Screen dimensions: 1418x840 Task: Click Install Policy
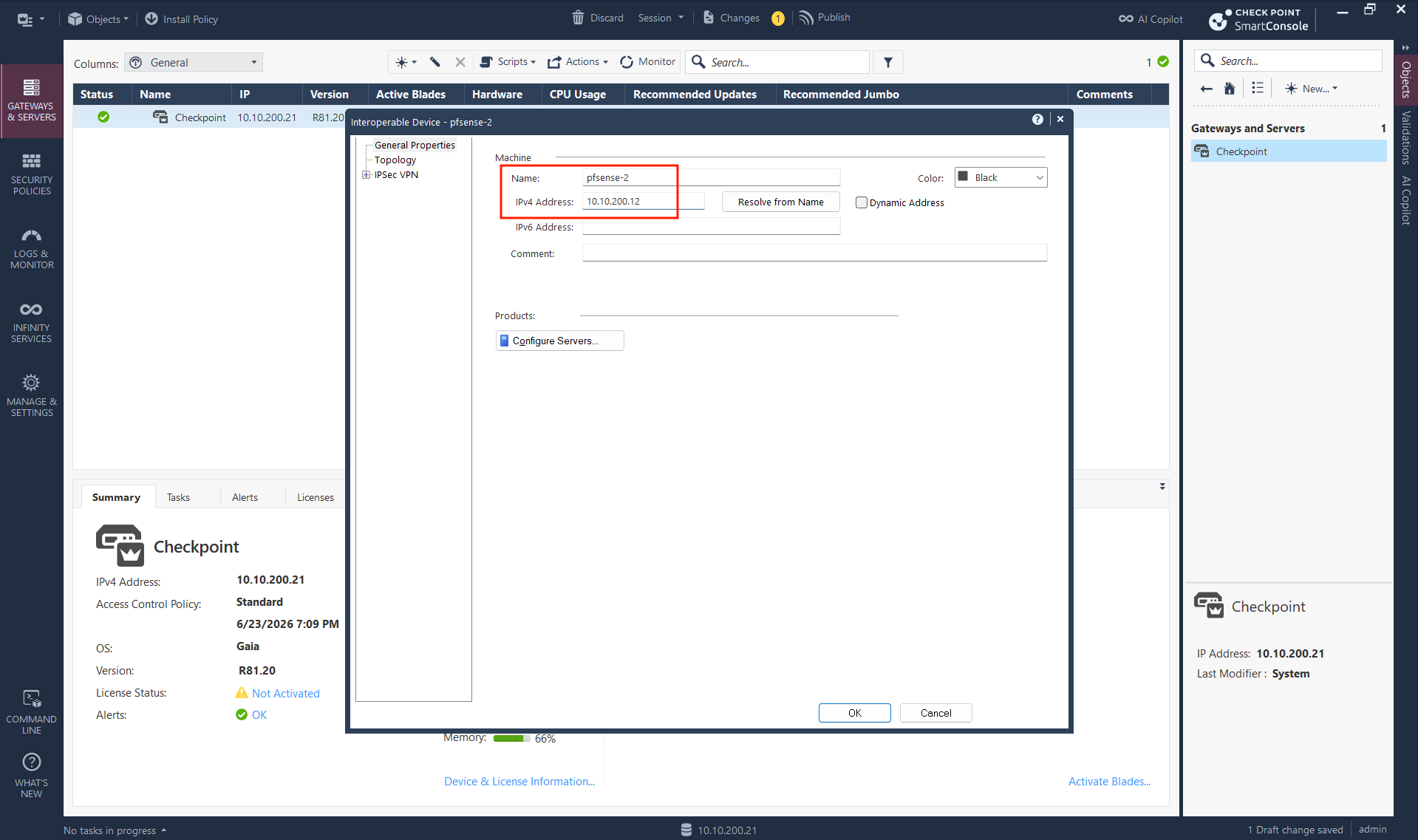pos(182,19)
